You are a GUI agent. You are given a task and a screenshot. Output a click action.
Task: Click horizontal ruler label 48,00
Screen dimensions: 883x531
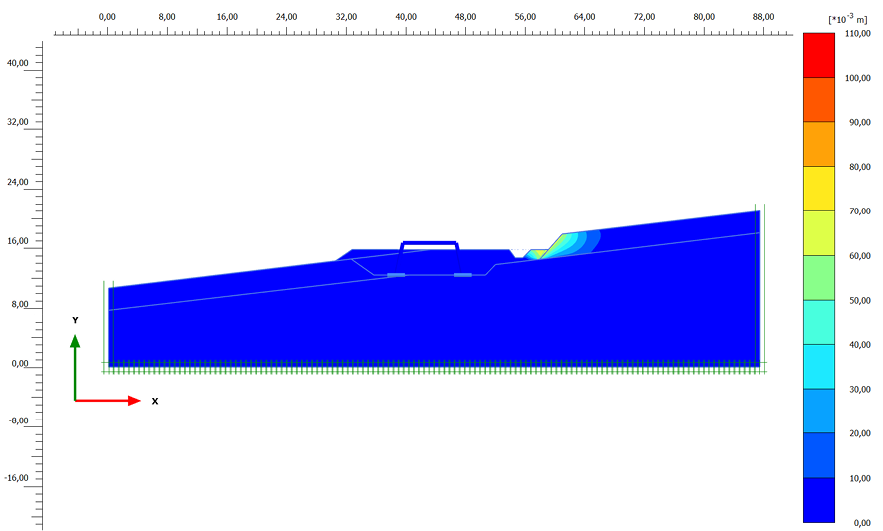466,17
